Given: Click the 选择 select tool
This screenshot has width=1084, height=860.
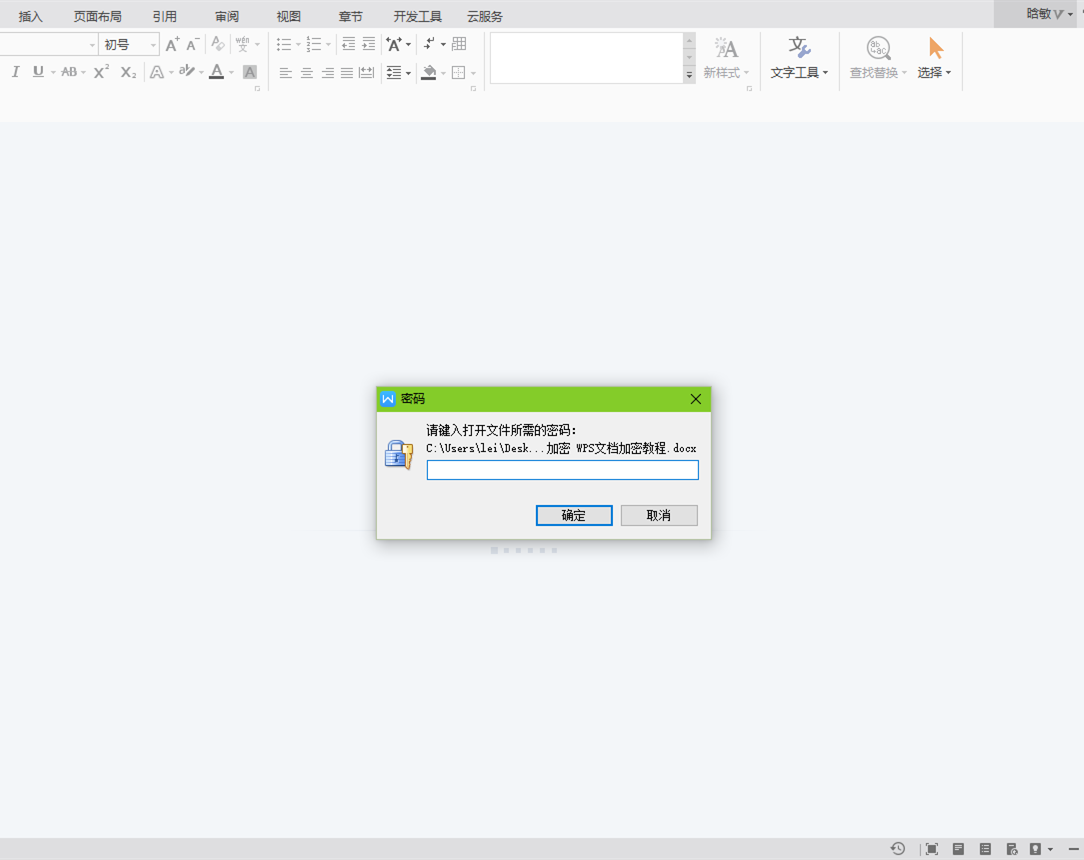Looking at the screenshot, I should pos(935,58).
